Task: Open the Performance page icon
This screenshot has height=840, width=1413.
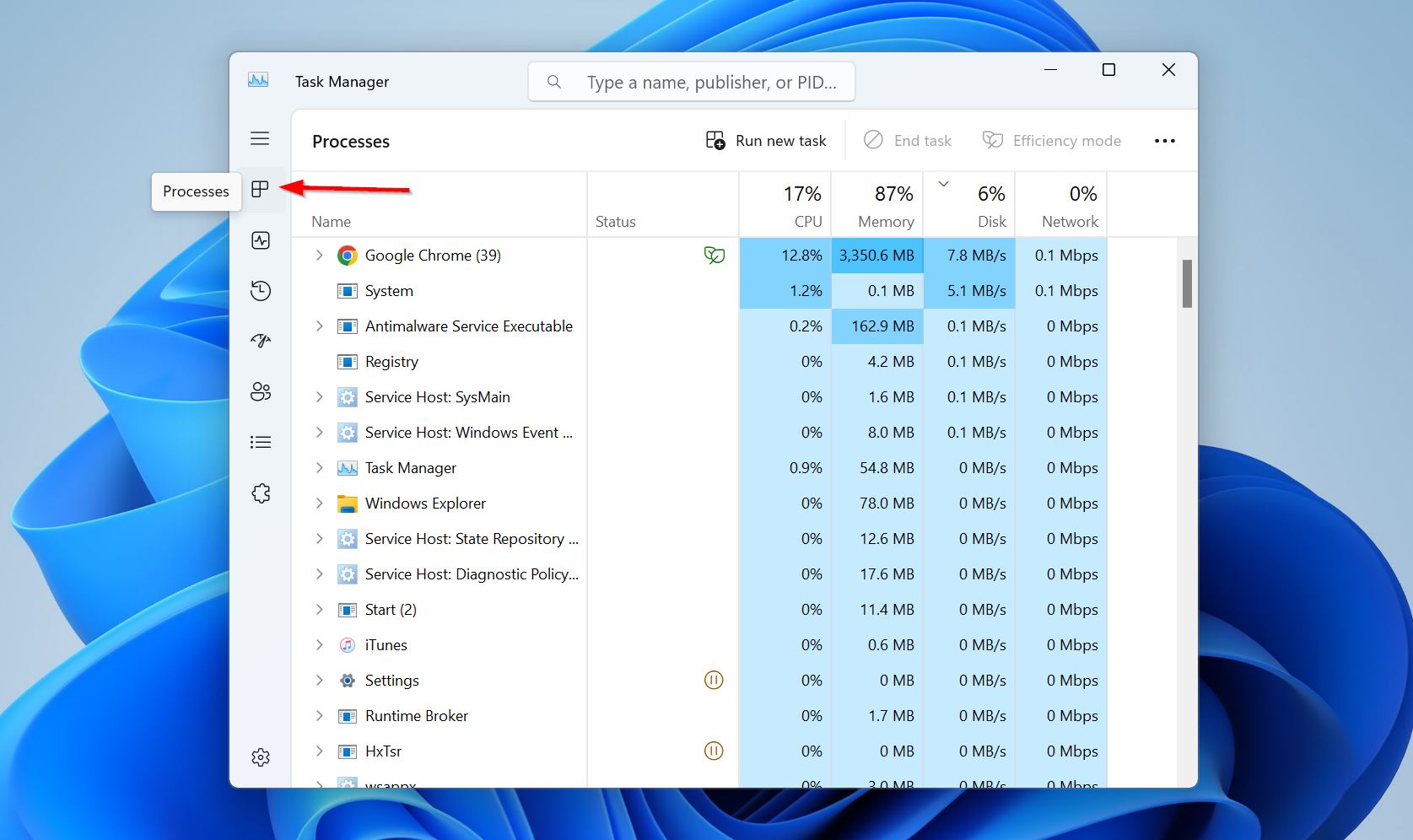Action: click(261, 240)
